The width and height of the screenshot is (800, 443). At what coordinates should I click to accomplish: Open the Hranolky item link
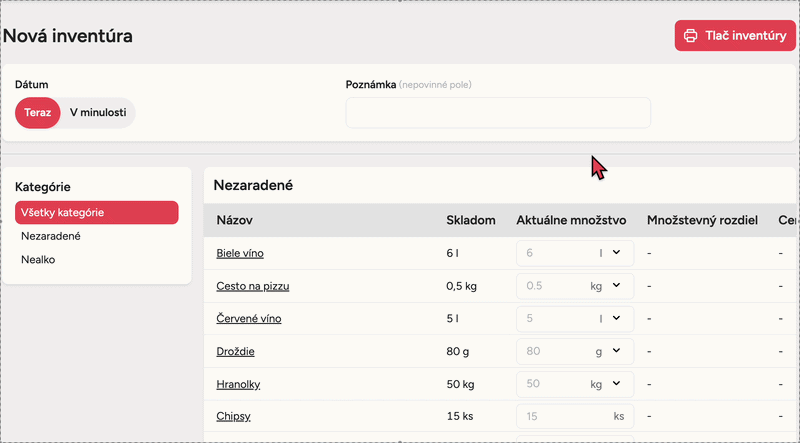tap(241, 383)
